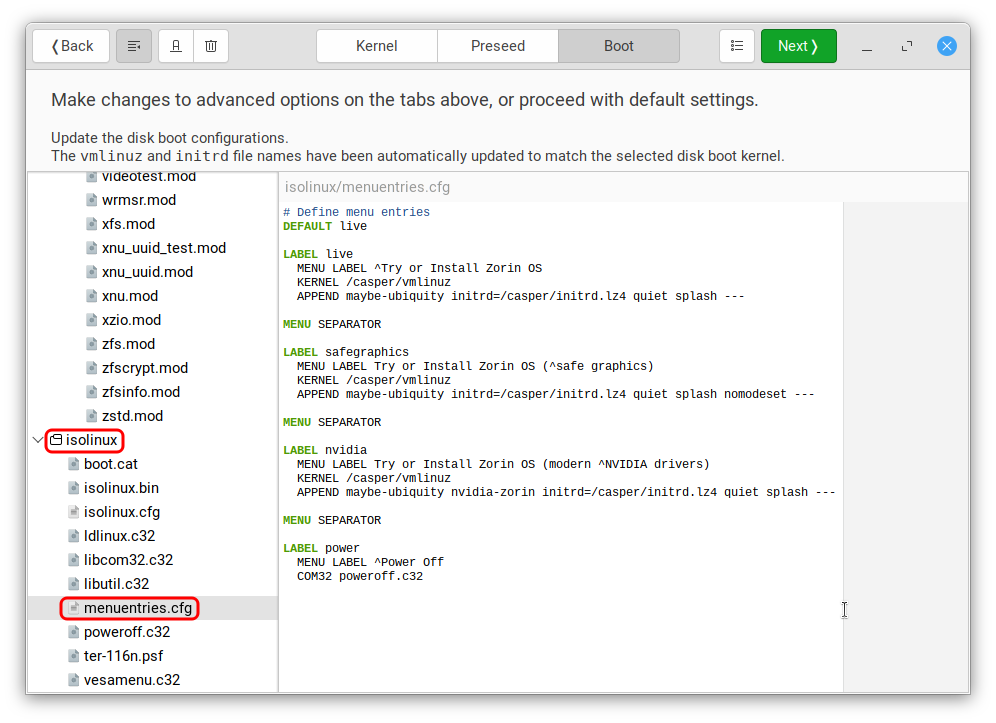Click the green Next button
996x723 pixels.
click(x=798, y=45)
